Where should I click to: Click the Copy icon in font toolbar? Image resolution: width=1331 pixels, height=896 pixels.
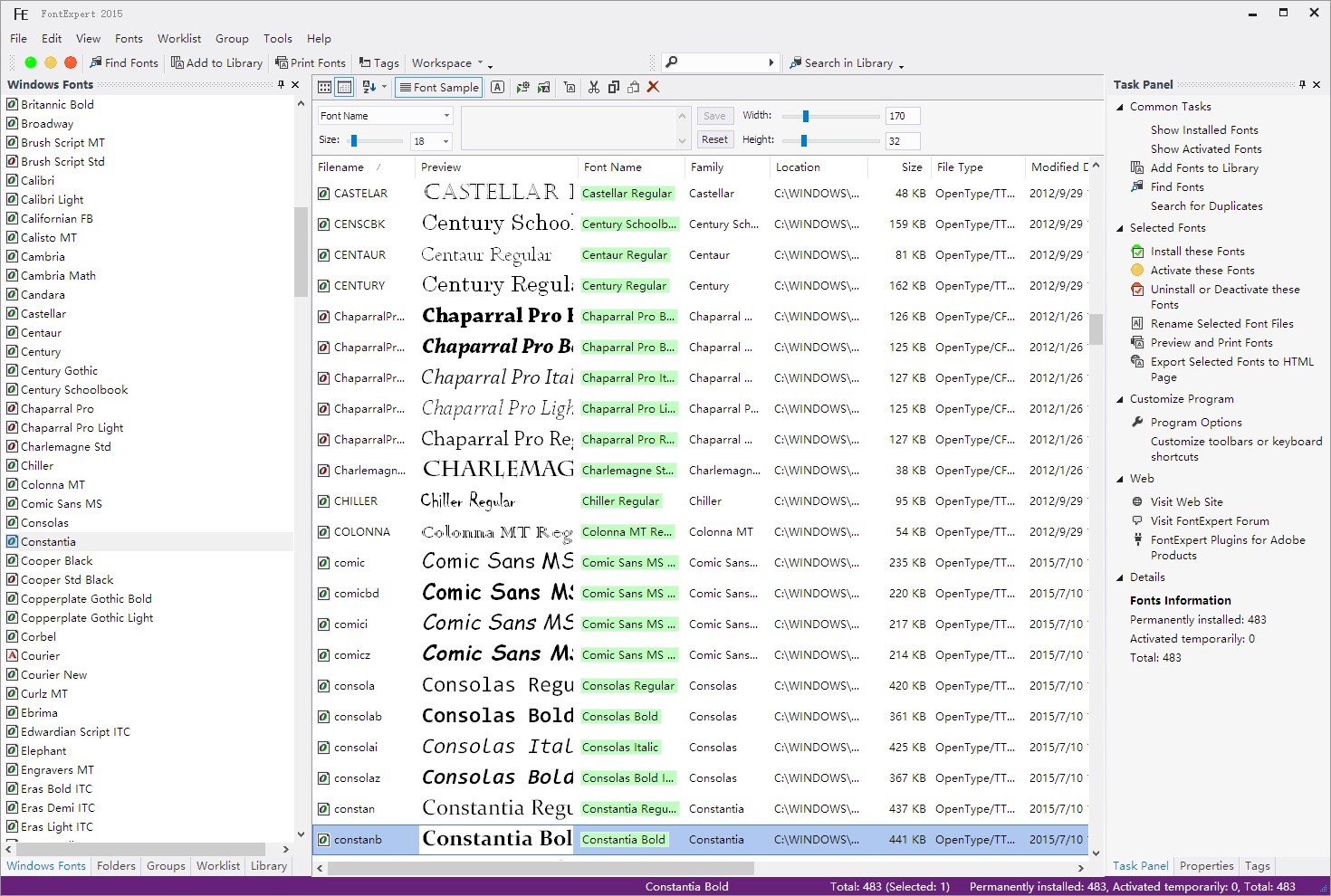pos(614,87)
